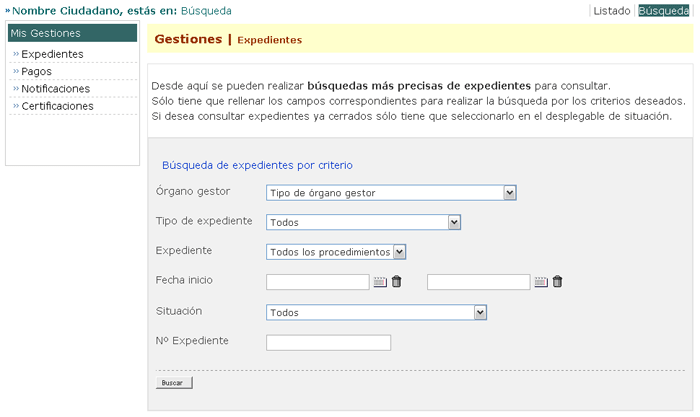Click the first Fecha inicio date field
The image size is (700, 417).
[x=318, y=282]
